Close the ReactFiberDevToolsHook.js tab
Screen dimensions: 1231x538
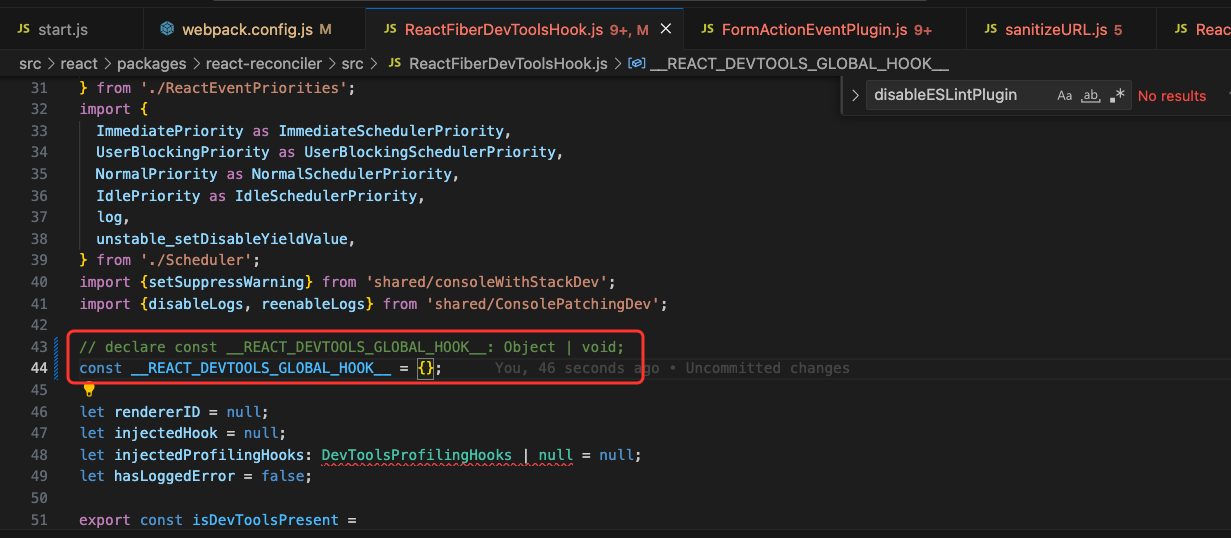point(666,30)
